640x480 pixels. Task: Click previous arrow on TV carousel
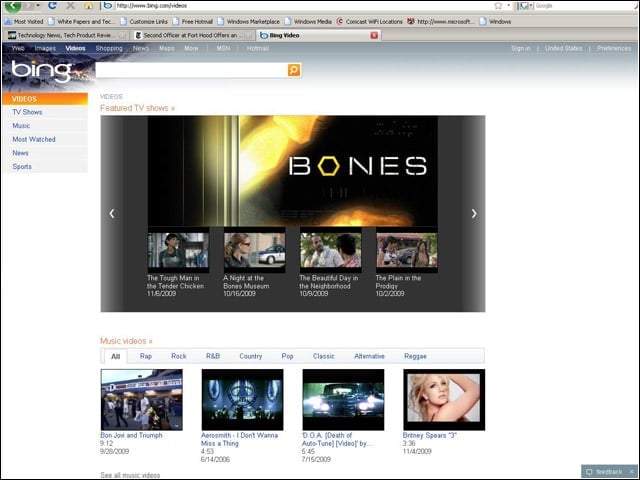pos(112,213)
